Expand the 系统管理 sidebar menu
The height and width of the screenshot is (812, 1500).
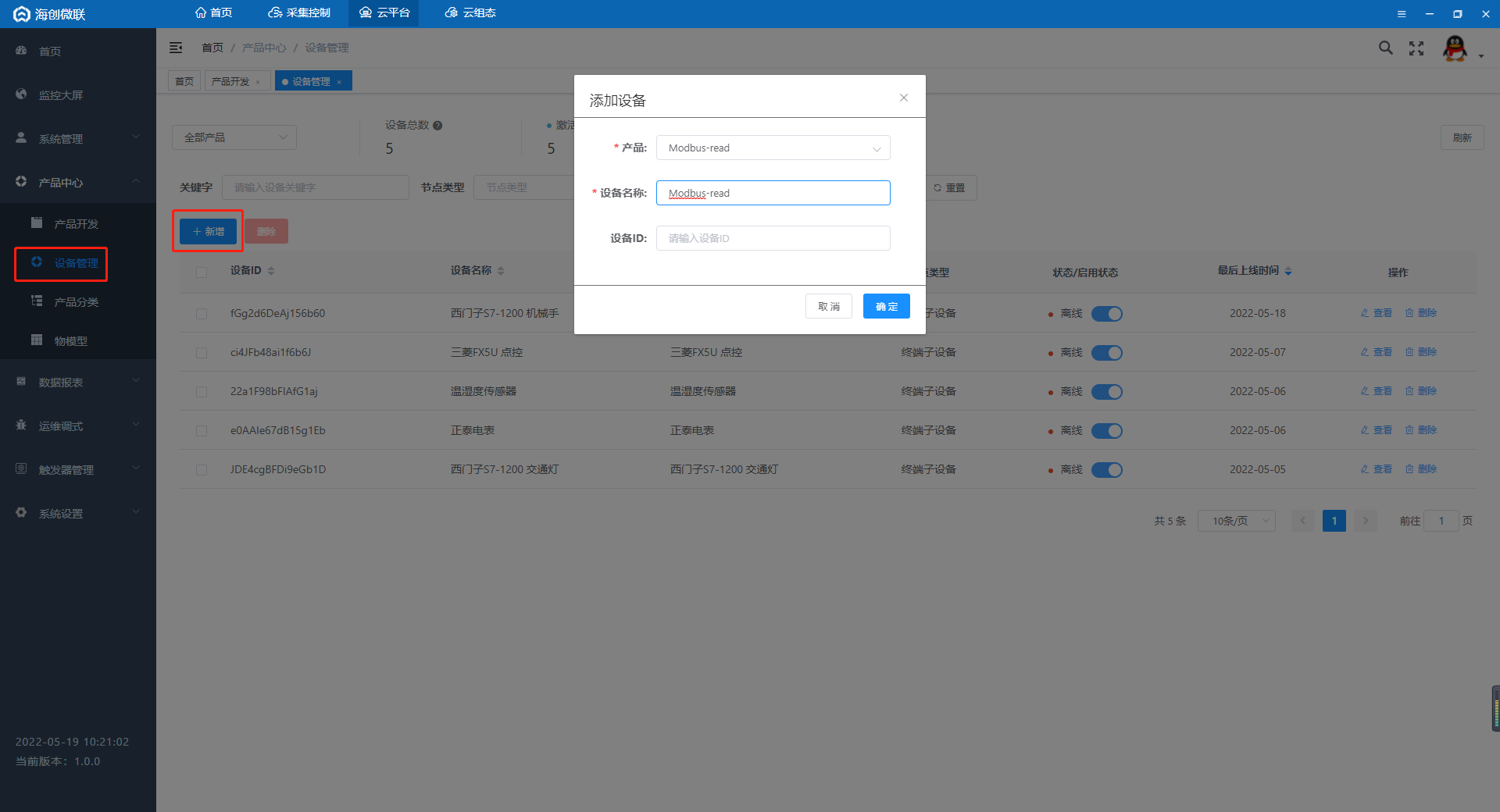click(78, 138)
